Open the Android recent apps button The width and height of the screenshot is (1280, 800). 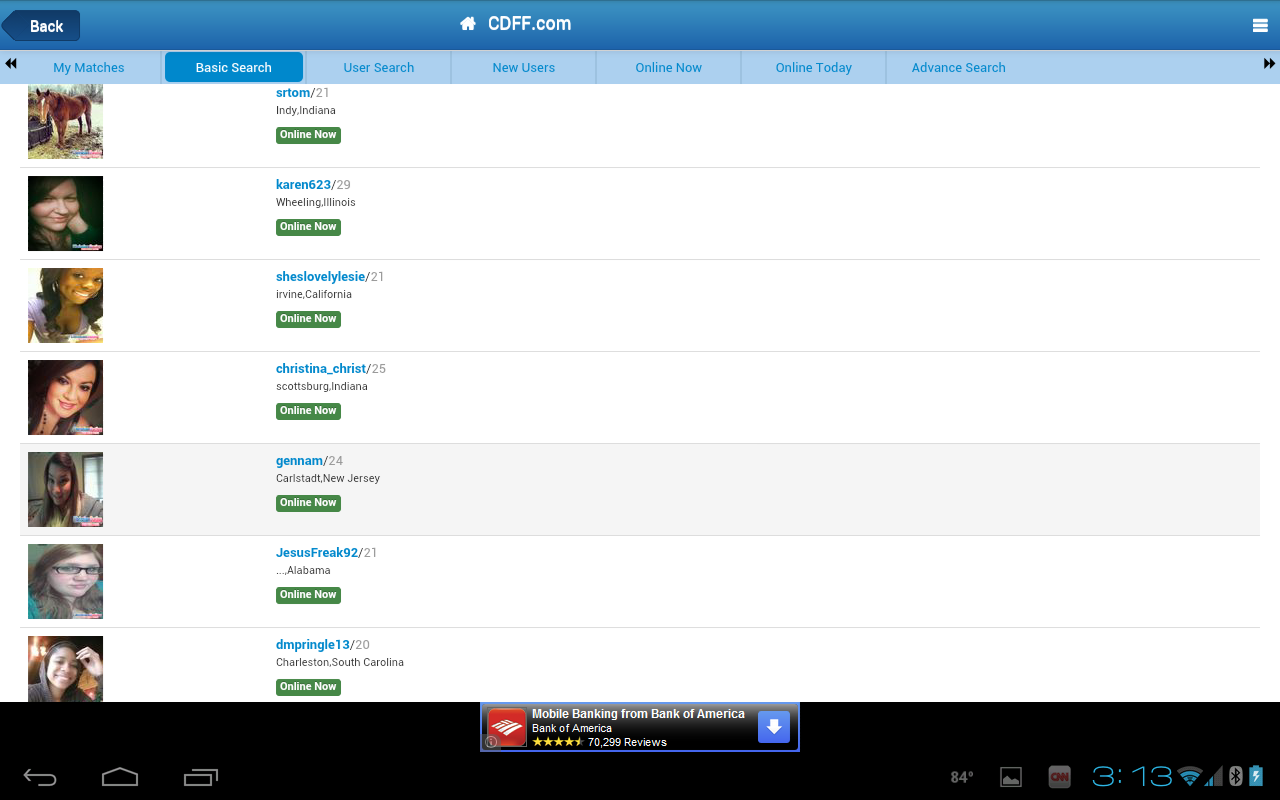coord(200,777)
